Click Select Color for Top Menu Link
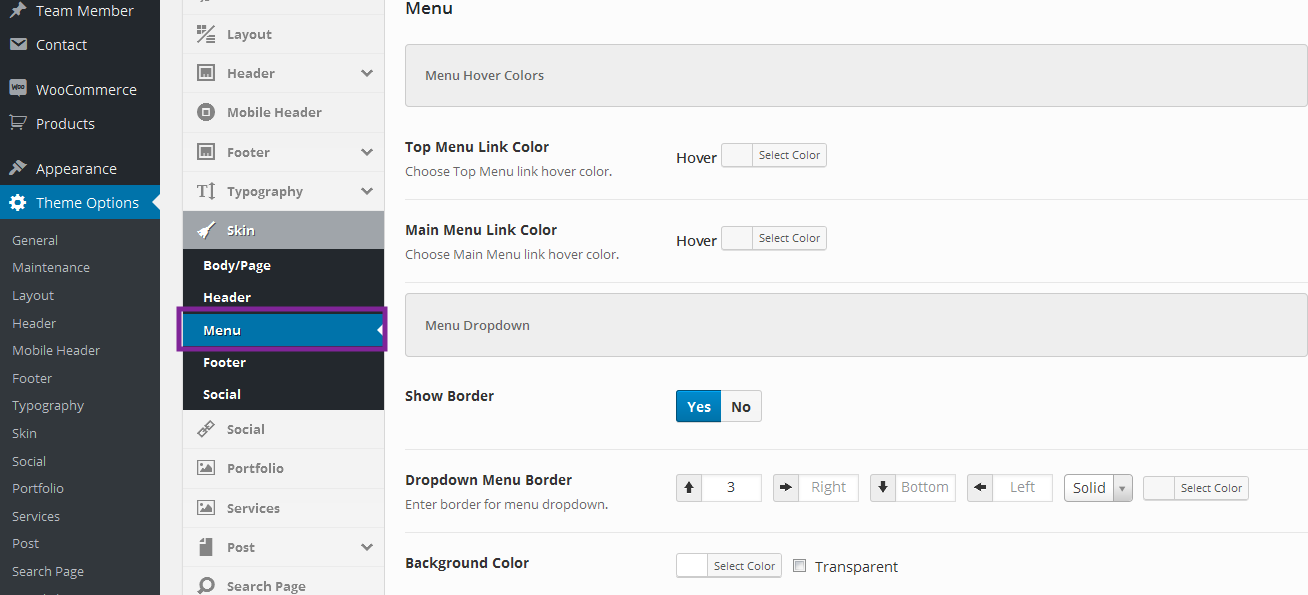 click(x=789, y=155)
